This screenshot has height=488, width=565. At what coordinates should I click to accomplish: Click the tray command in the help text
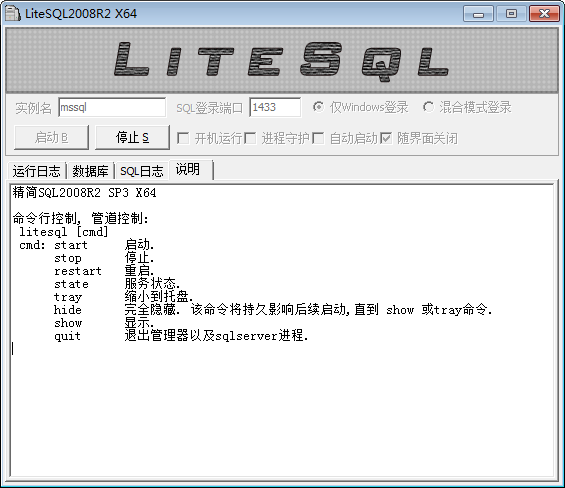pyautogui.click(x=68, y=297)
